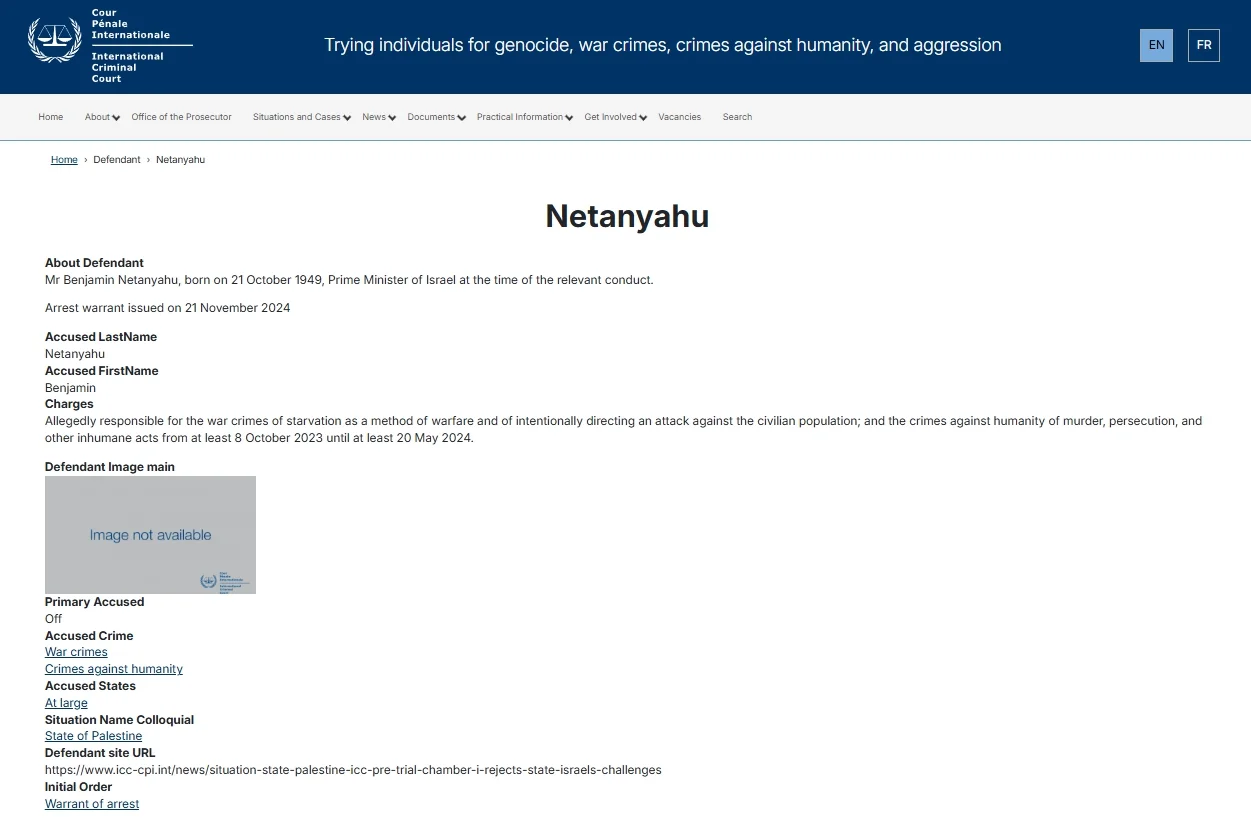1251x820 pixels.
Task: Click the ICC scales of justice logo
Action: (x=55, y=45)
